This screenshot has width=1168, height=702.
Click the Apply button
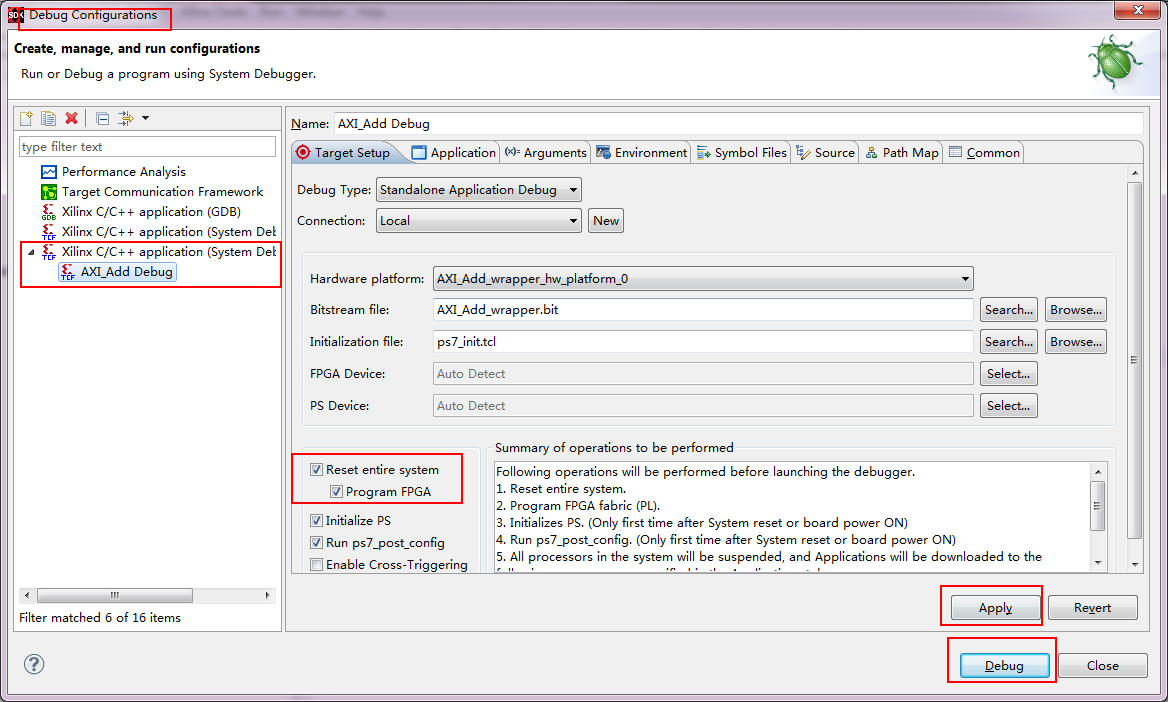[x=995, y=608]
